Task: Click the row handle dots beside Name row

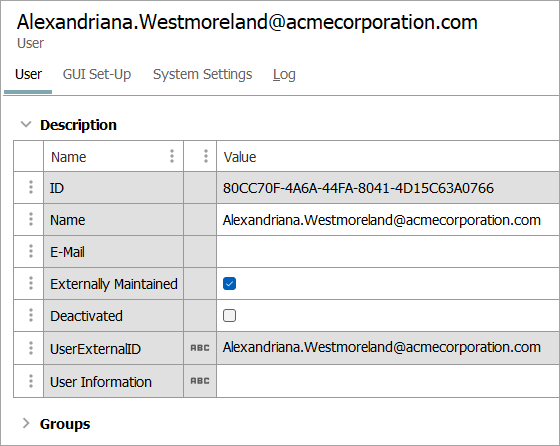Action: point(31,219)
